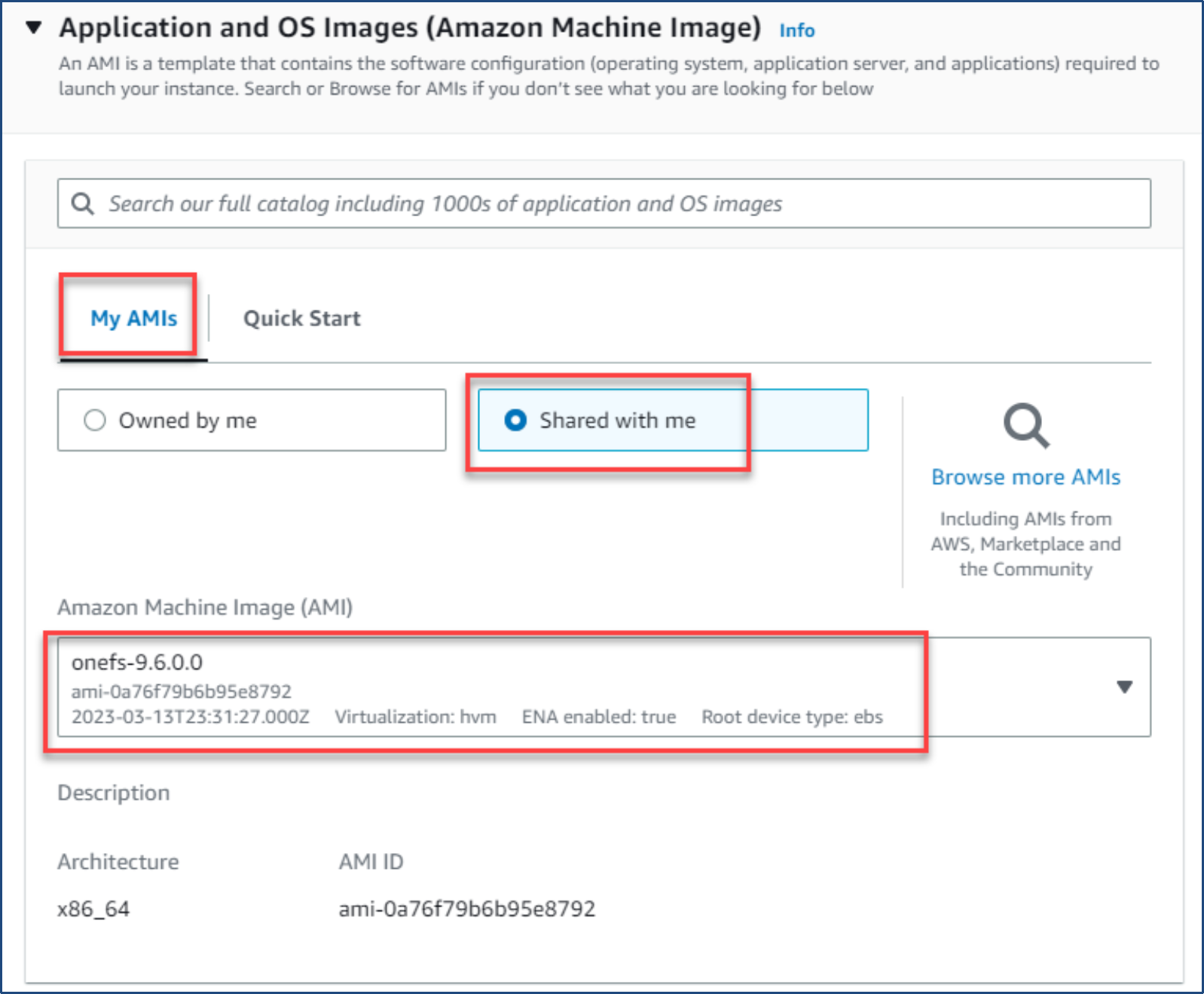Switch to the Quick Start tab
The image size is (1204, 994).
(302, 318)
